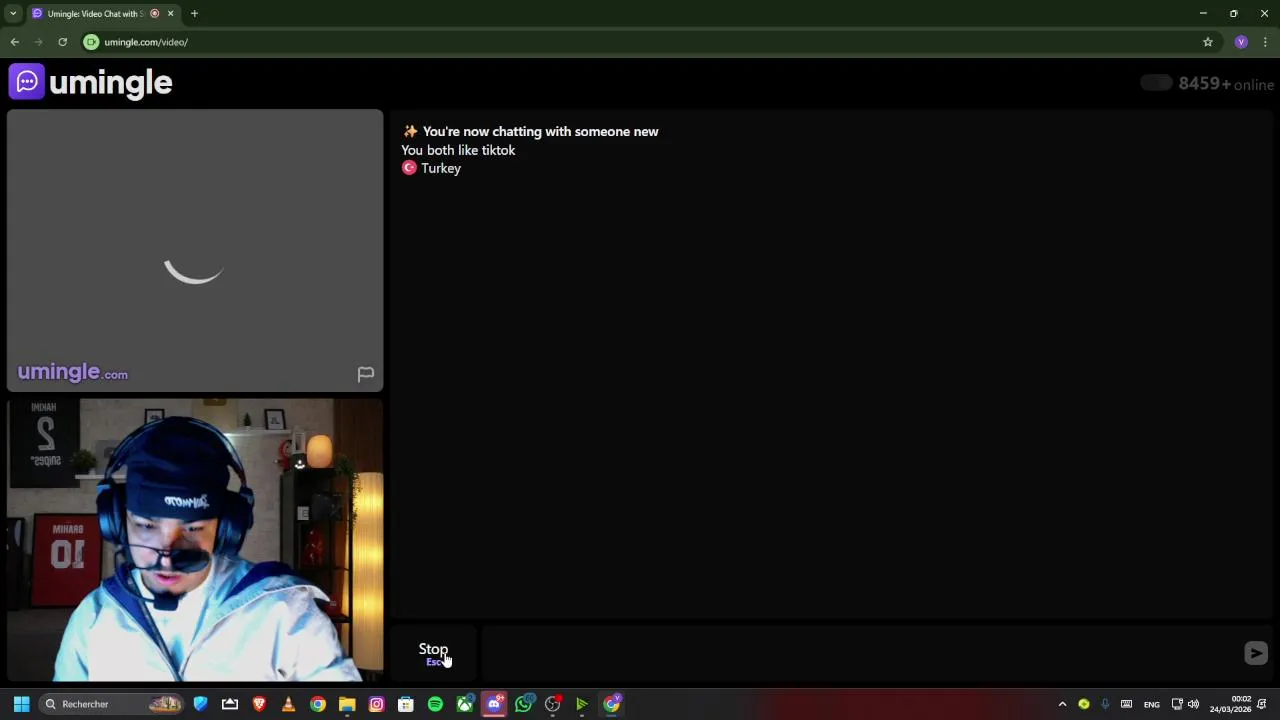Click the send message arrow icon
This screenshot has height=720, width=1280.
click(1256, 653)
